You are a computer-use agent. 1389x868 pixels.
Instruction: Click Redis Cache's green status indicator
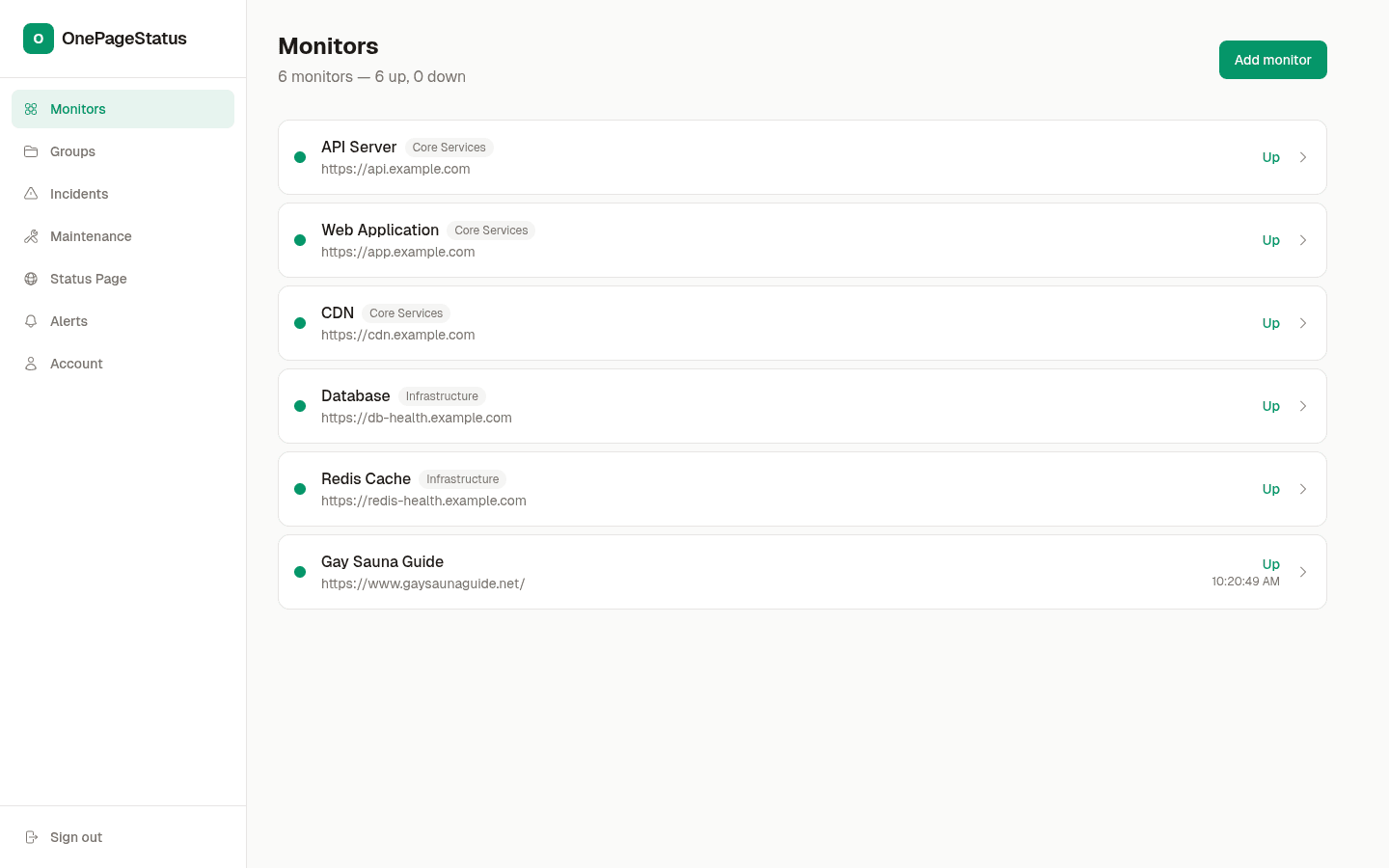(300, 489)
